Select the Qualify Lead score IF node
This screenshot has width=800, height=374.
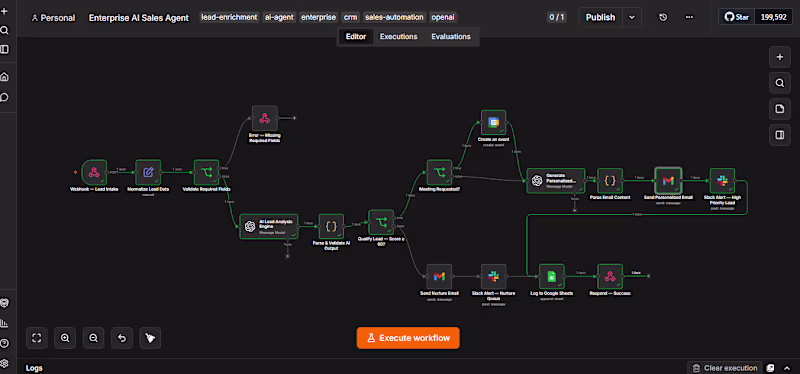[381, 222]
